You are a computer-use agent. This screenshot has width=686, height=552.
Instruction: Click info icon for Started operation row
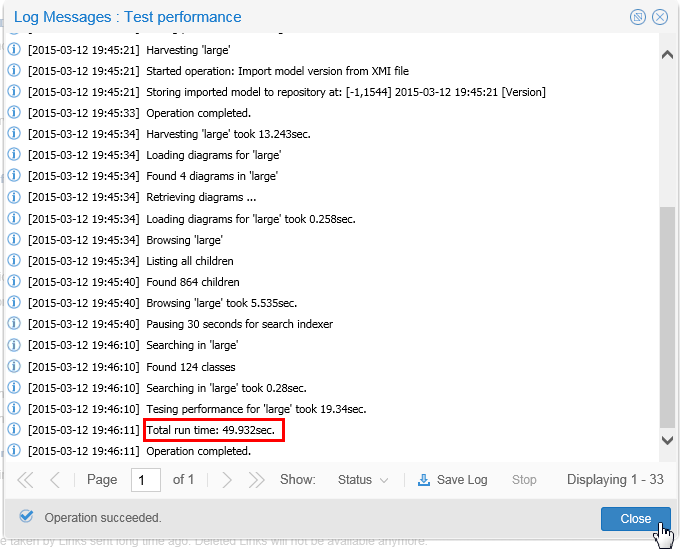(x=14, y=70)
